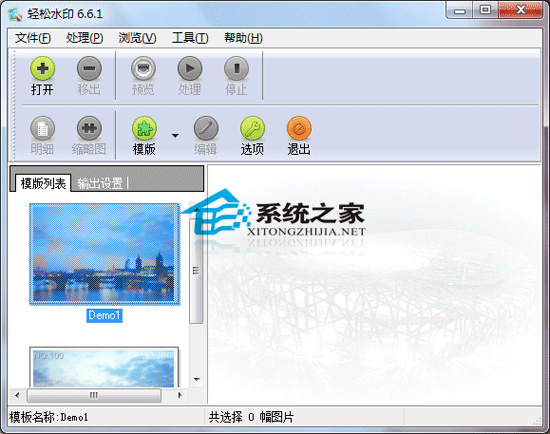Click the horizontal scrollbar thumb
The height and width of the screenshot is (434, 550).
click(94, 395)
